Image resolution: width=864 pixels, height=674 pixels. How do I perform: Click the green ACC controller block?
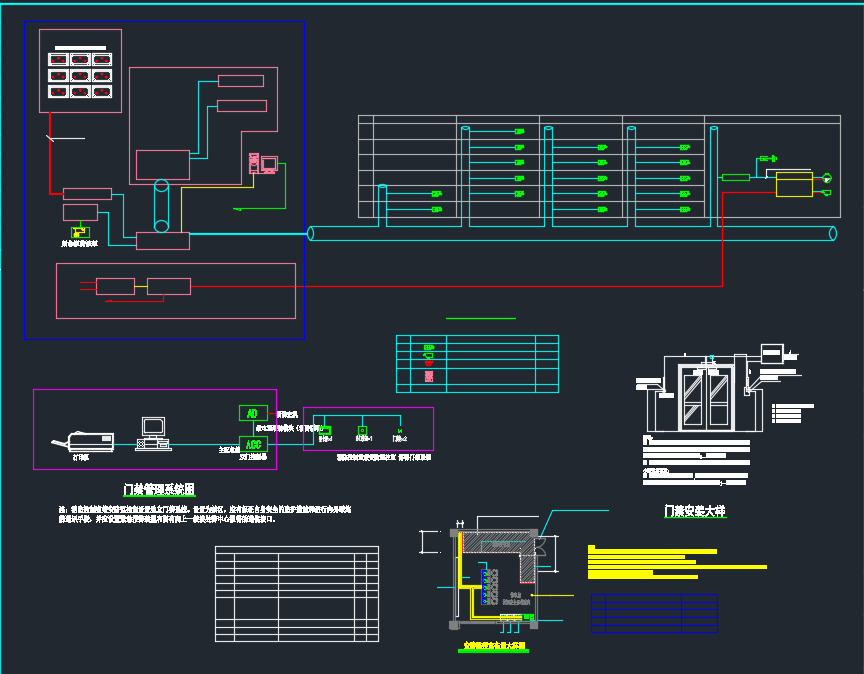(x=253, y=444)
